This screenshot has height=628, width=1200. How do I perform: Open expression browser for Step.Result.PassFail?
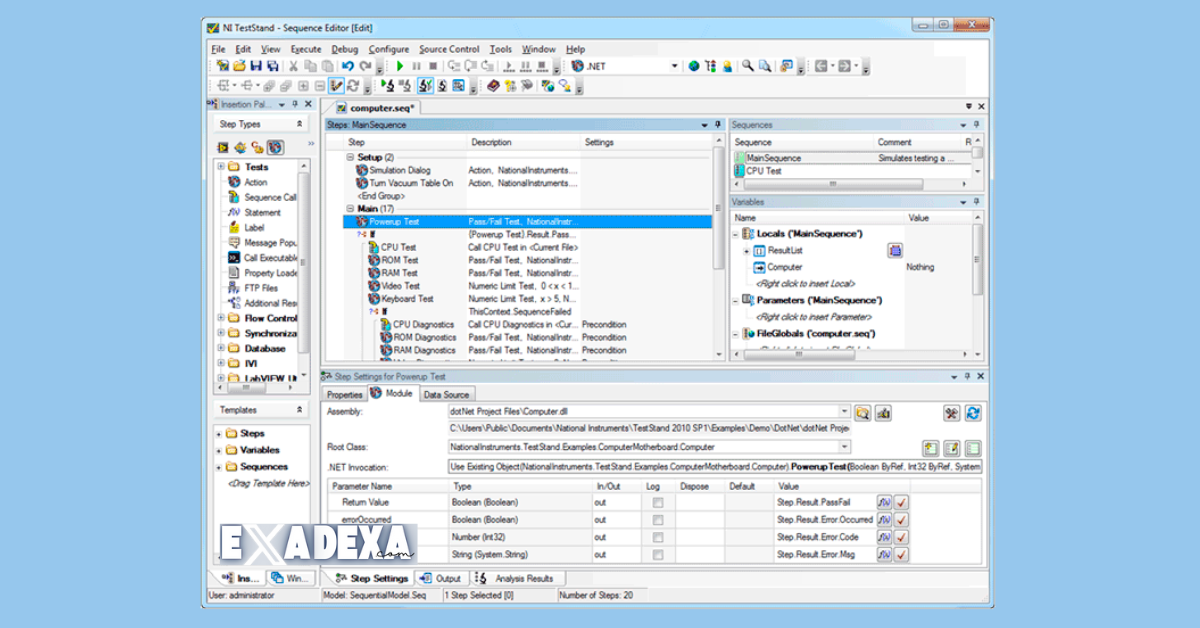[x=884, y=502]
